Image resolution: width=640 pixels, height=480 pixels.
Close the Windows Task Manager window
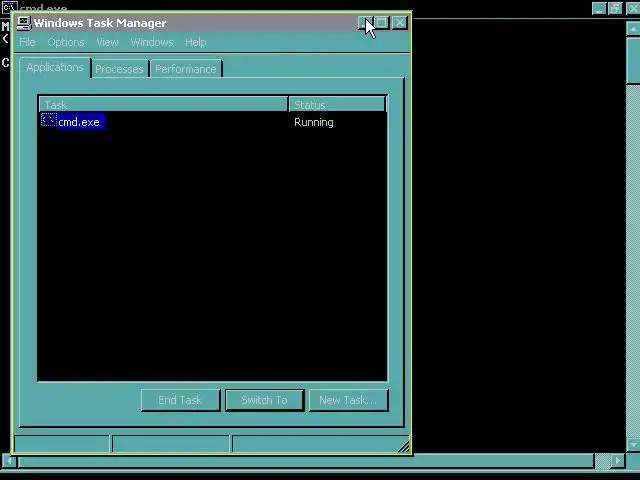pyautogui.click(x=400, y=23)
